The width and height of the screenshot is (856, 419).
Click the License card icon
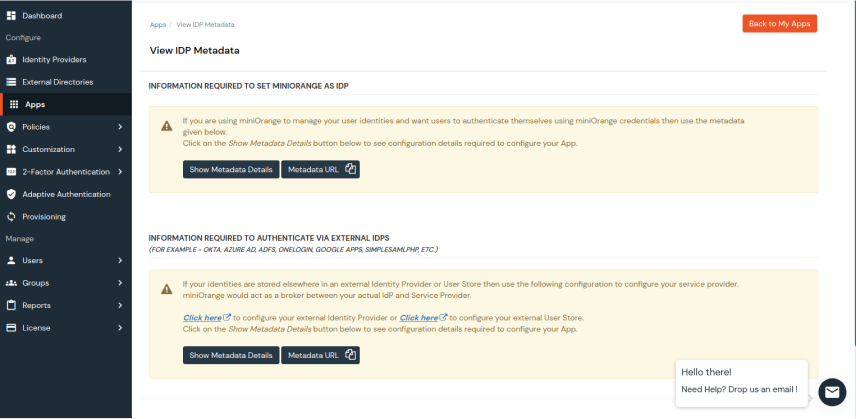[11, 328]
